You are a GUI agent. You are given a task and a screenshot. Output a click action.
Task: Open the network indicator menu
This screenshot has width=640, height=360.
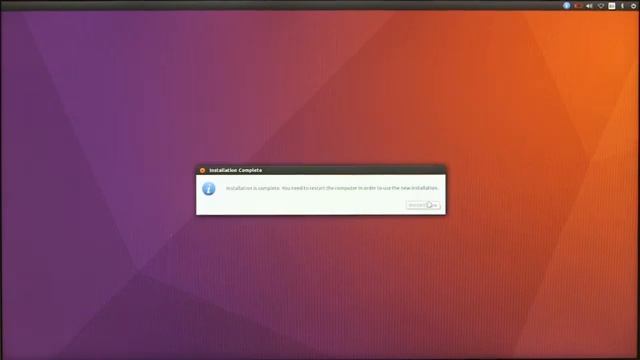(x=600, y=6)
